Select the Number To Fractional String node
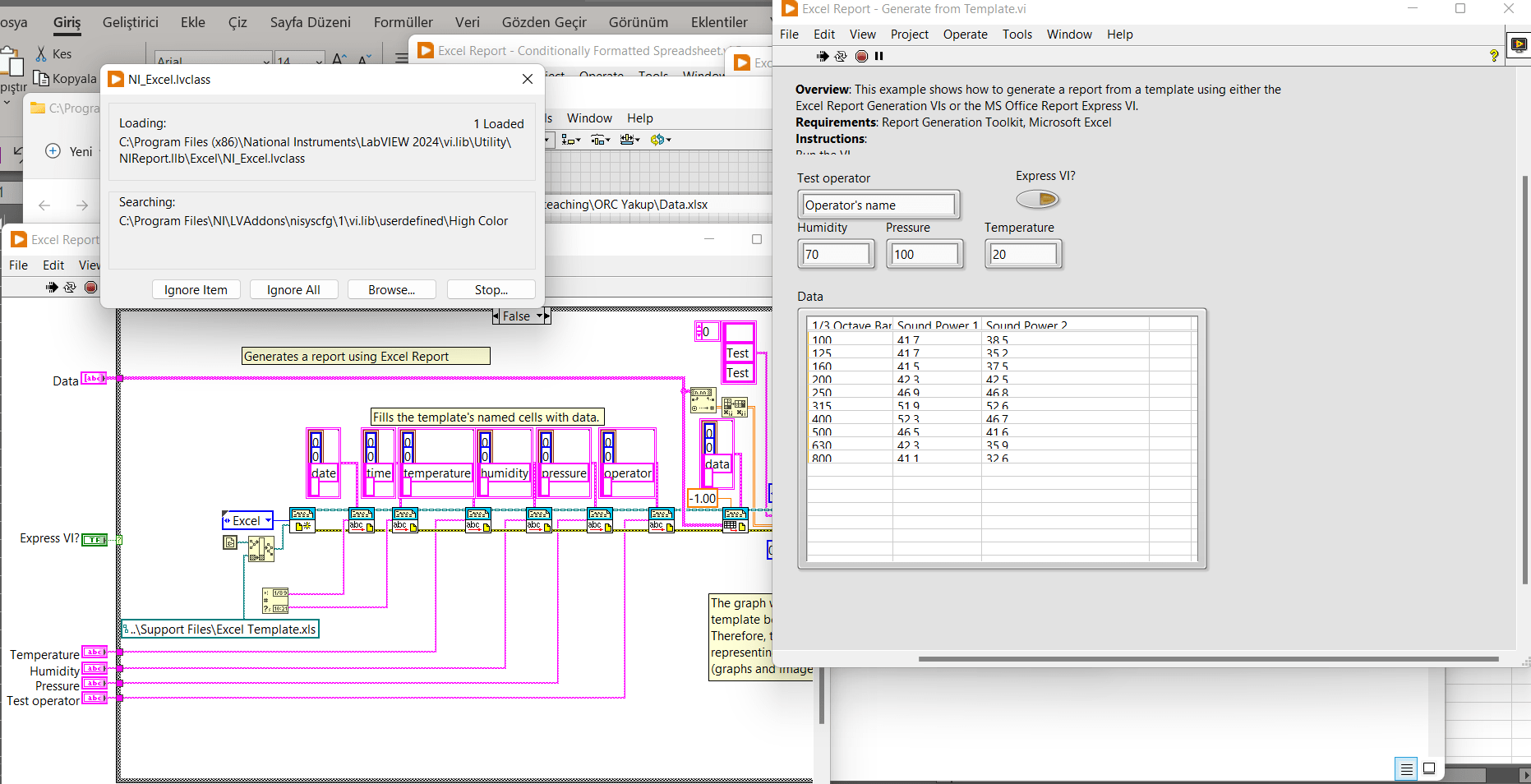This screenshot has width=1531, height=784. (703, 400)
